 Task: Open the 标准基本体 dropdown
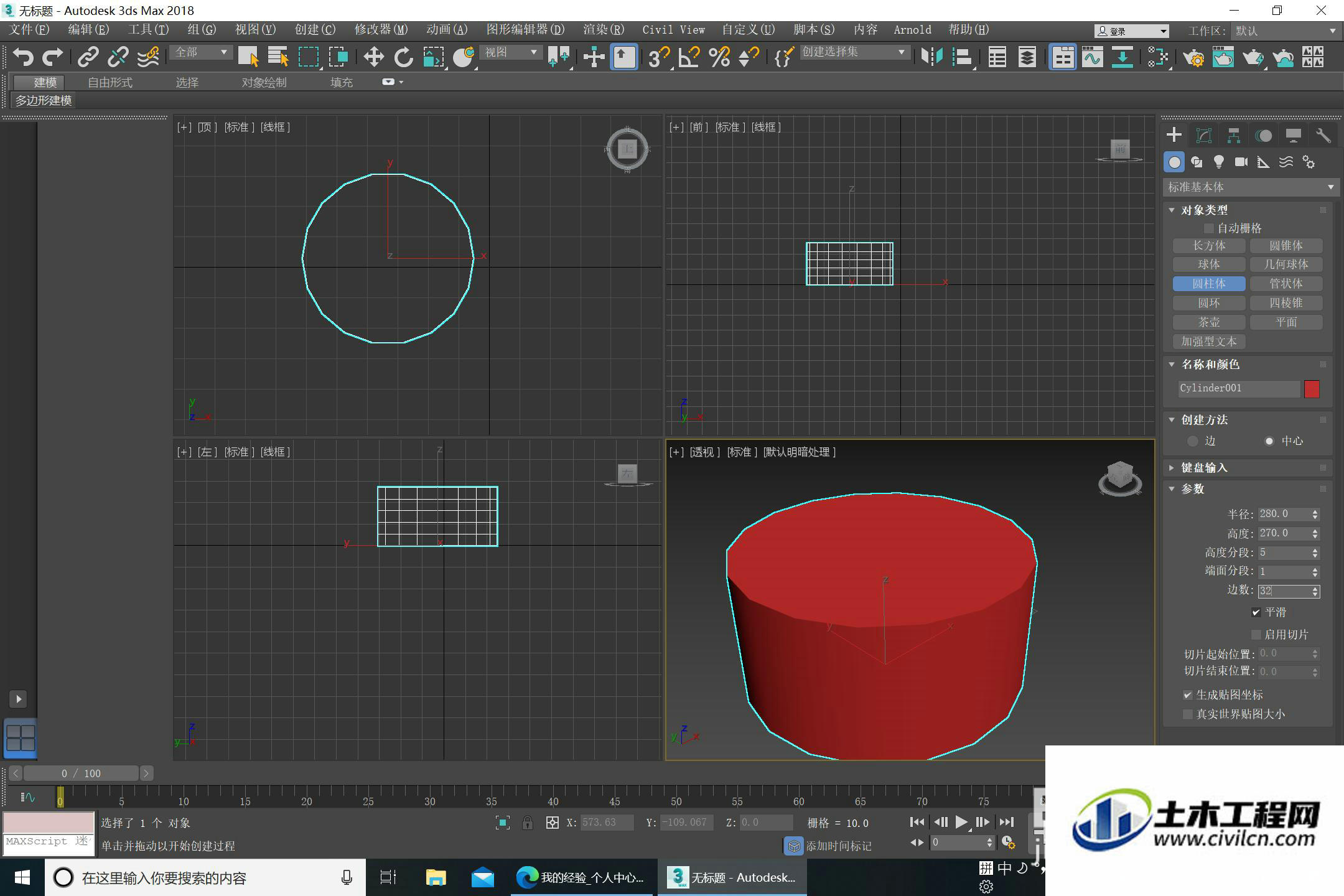1251,187
